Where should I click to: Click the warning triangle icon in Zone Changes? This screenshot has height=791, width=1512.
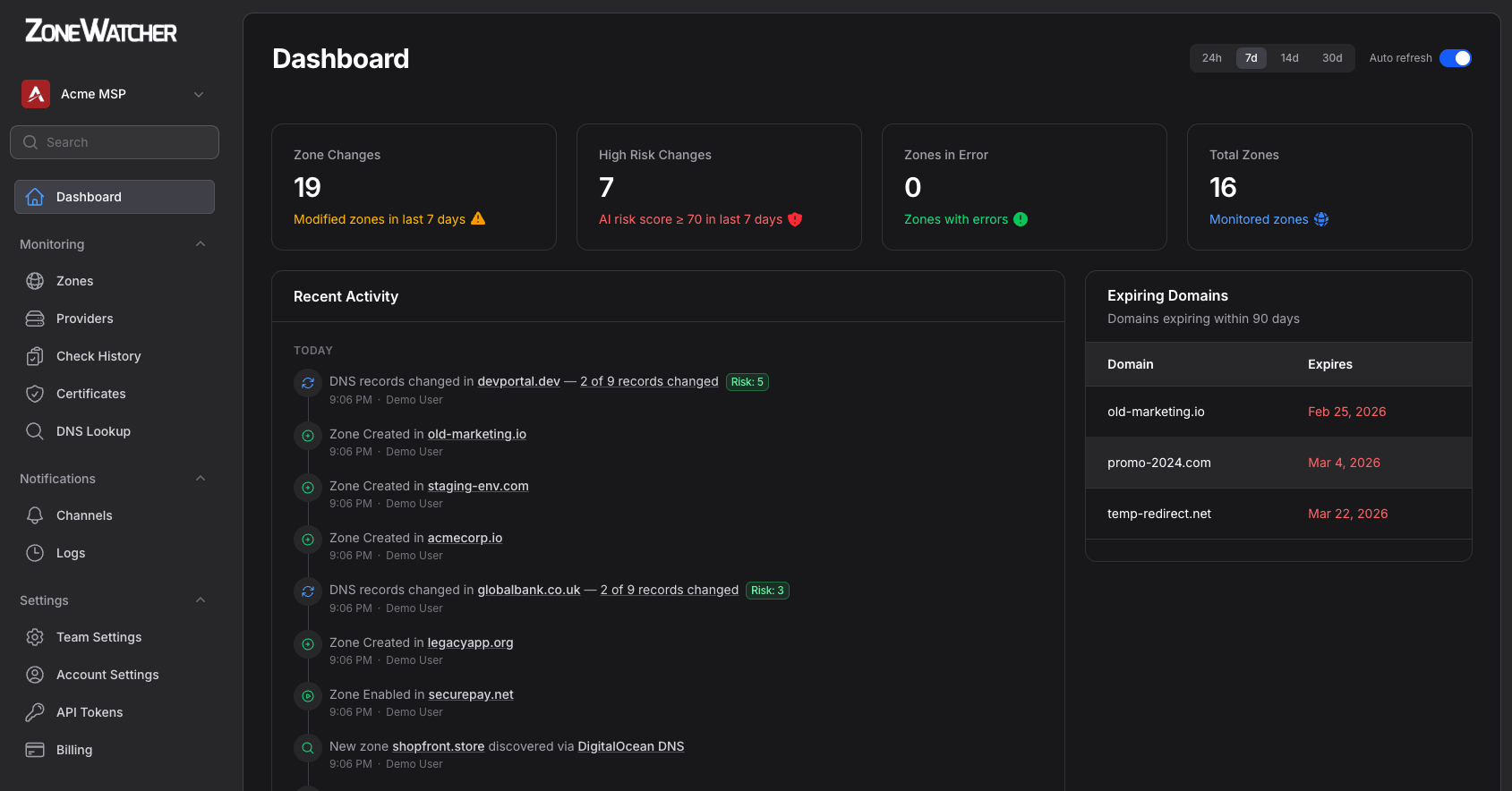pos(478,218)
